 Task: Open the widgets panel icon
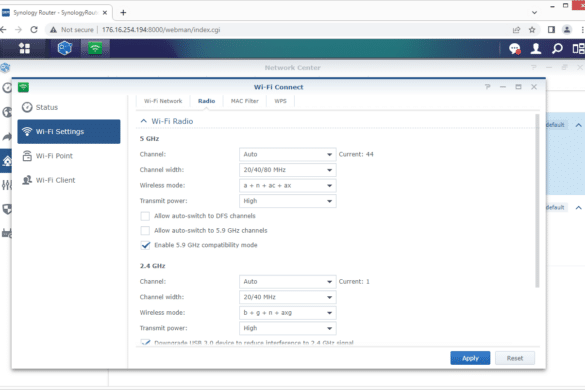coord(578,49)
